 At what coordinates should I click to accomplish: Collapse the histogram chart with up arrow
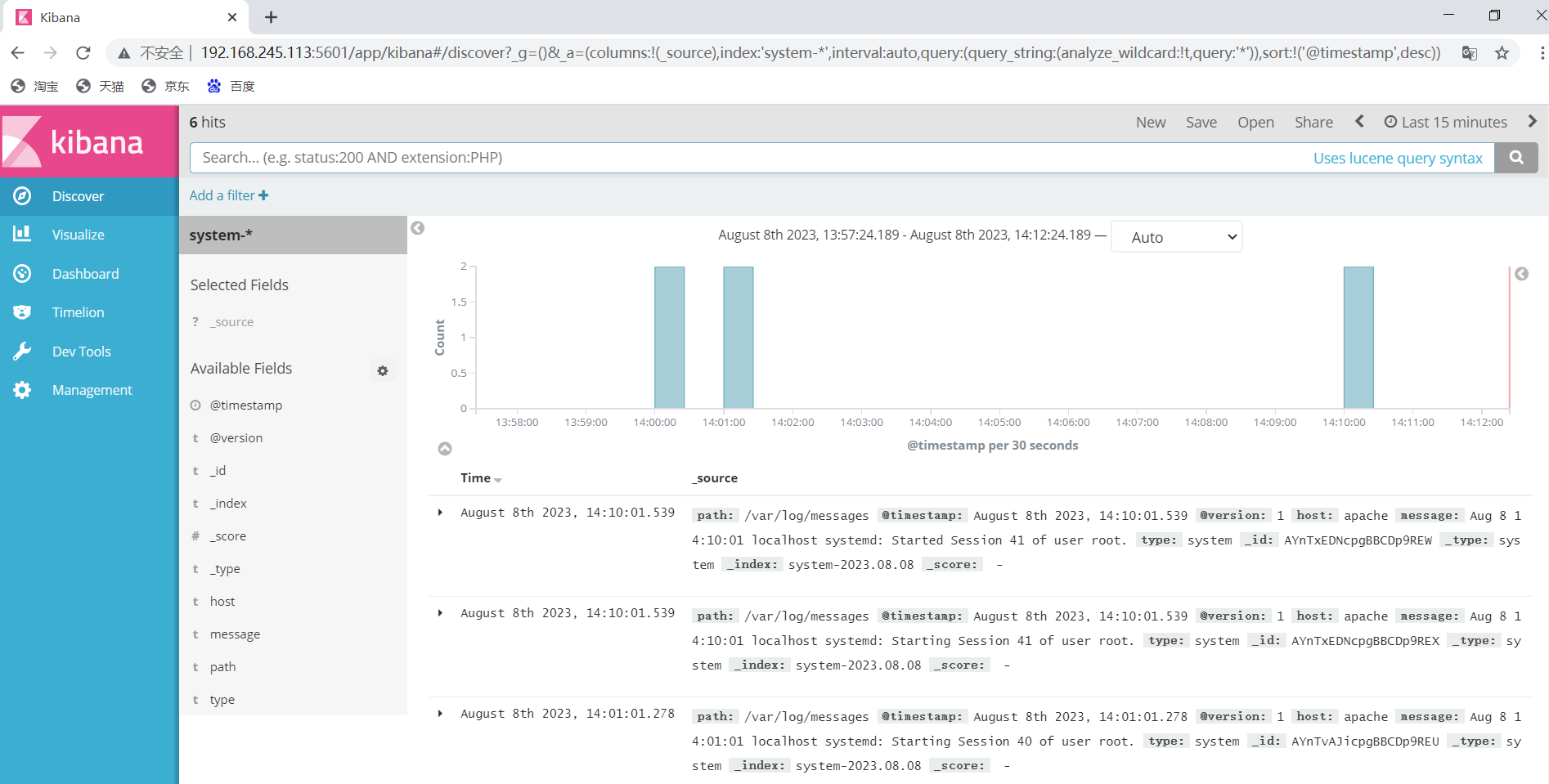click(x=445, y=449)
